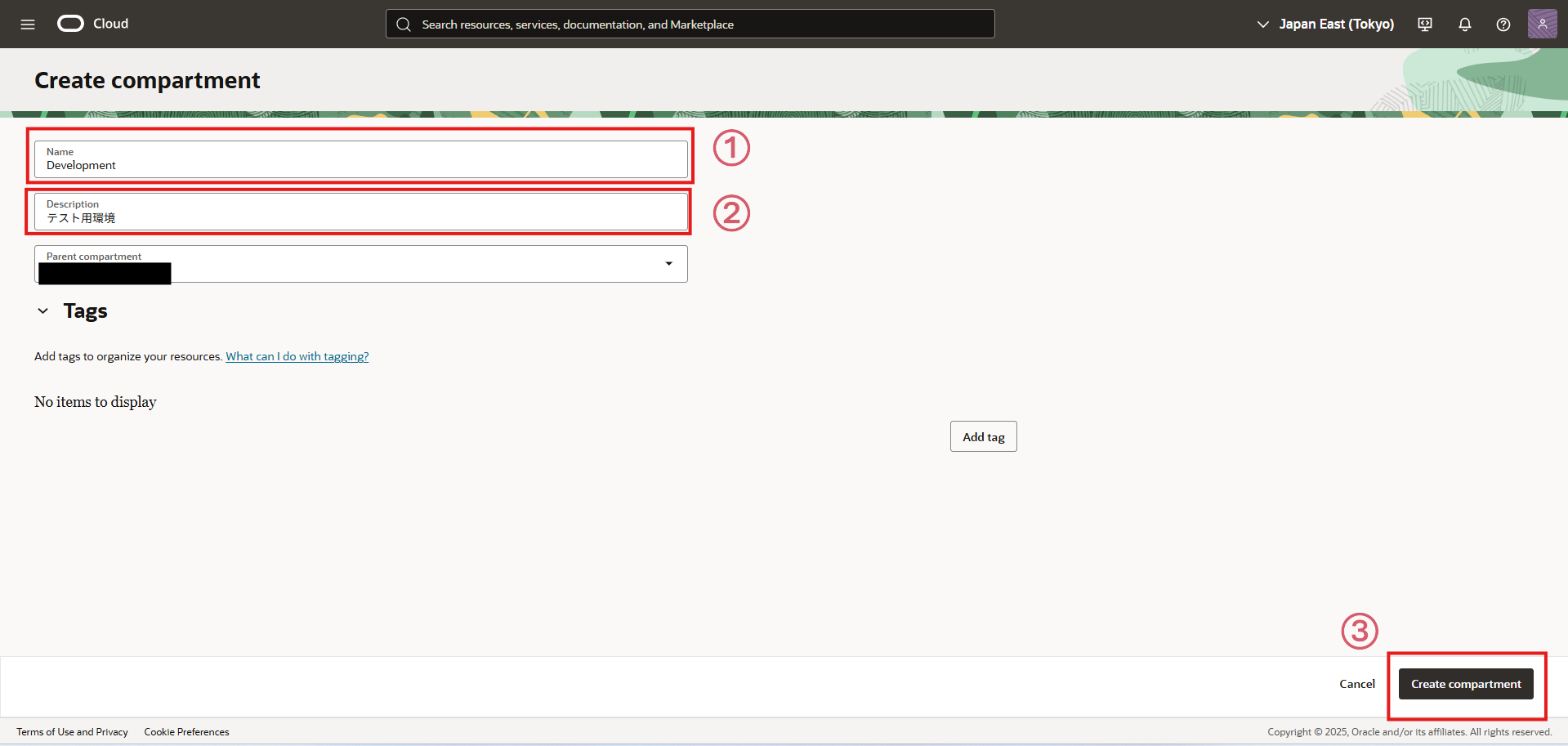The image size is (1568, 746).
Task: Click the 'No items to display' text
Action: (x=96, y=402)
